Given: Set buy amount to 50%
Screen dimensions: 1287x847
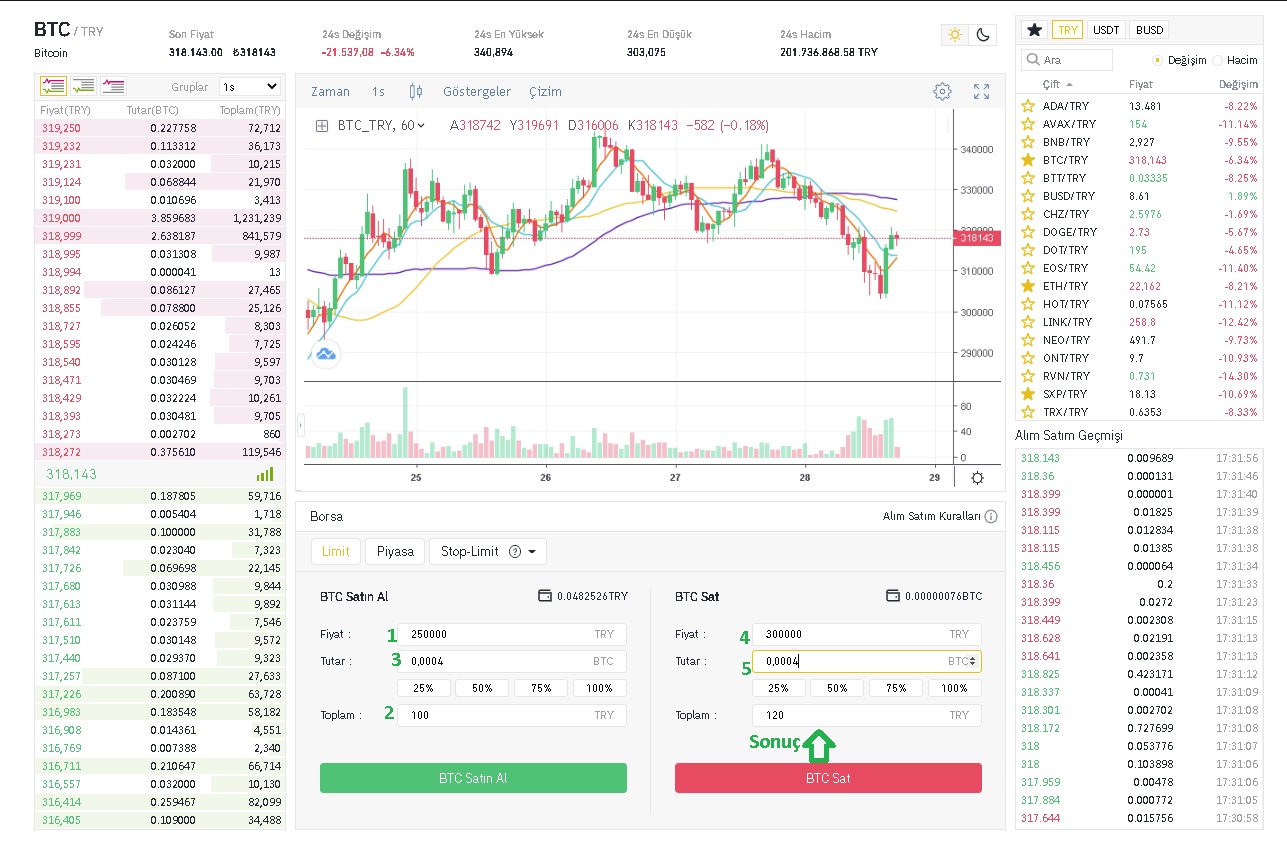Looking at the screenshot, I should click(x=483, y=688).
